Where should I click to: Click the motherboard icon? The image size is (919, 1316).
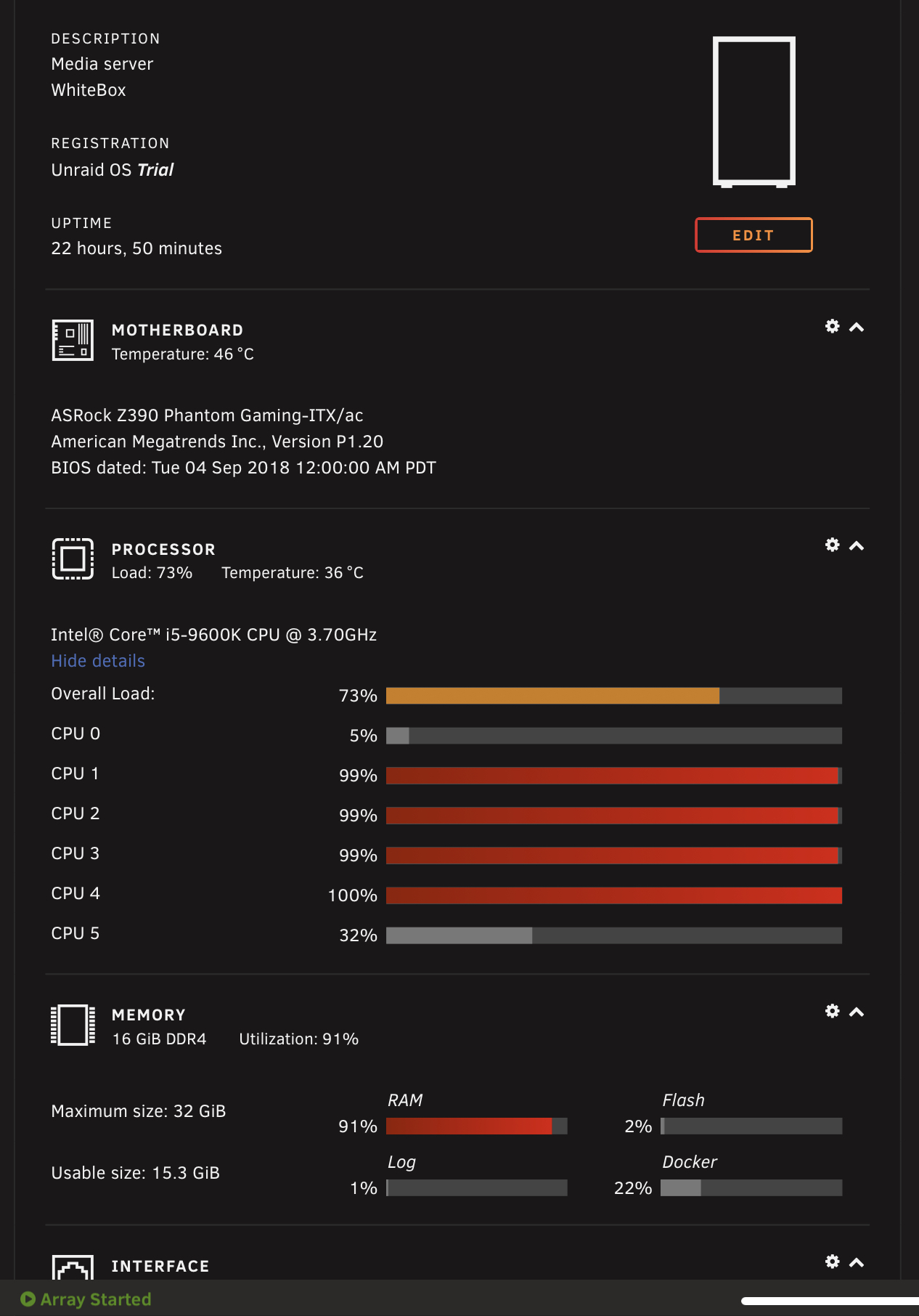tap(73, 340)
